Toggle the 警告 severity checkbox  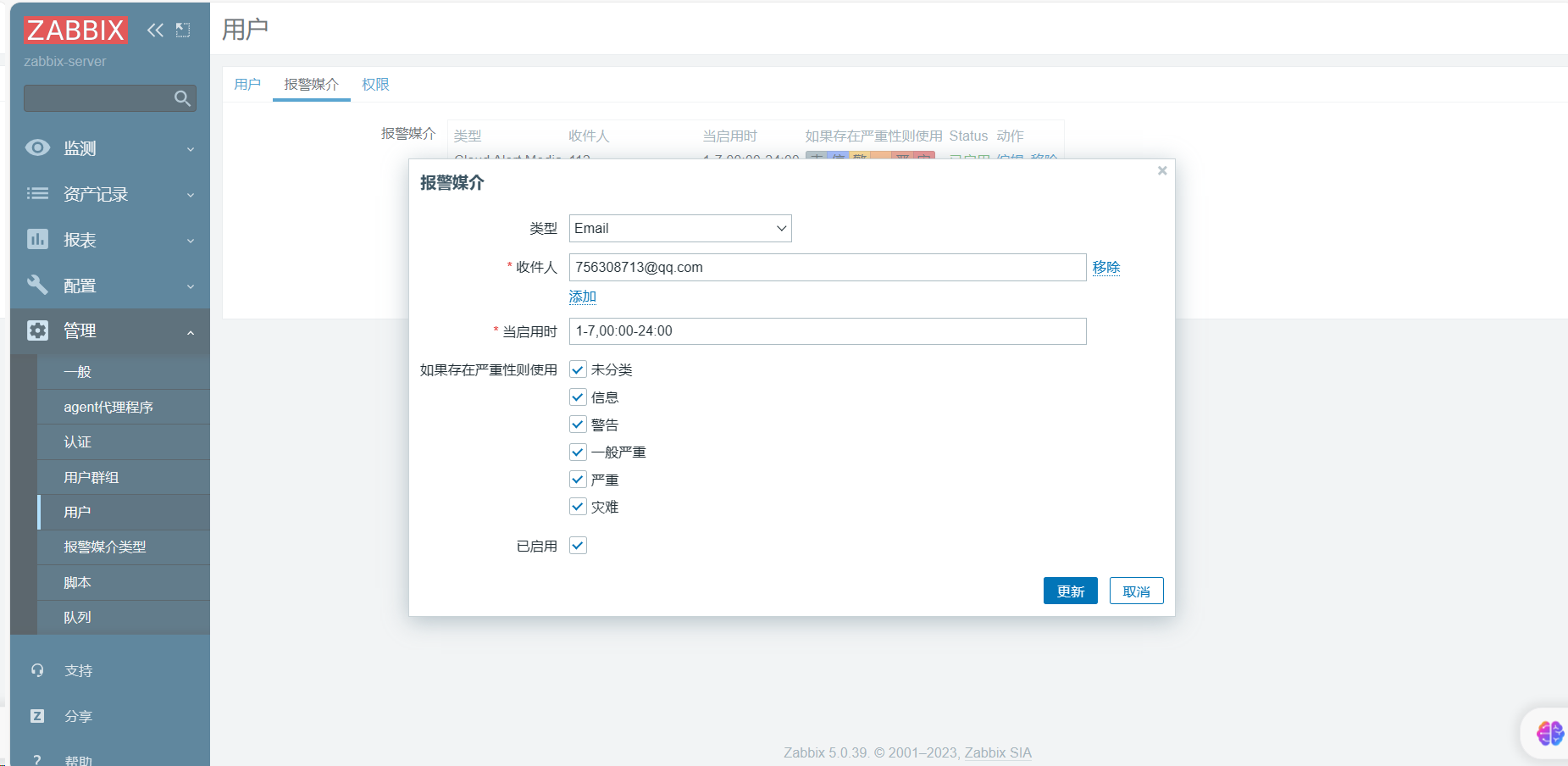pos(578,425)
